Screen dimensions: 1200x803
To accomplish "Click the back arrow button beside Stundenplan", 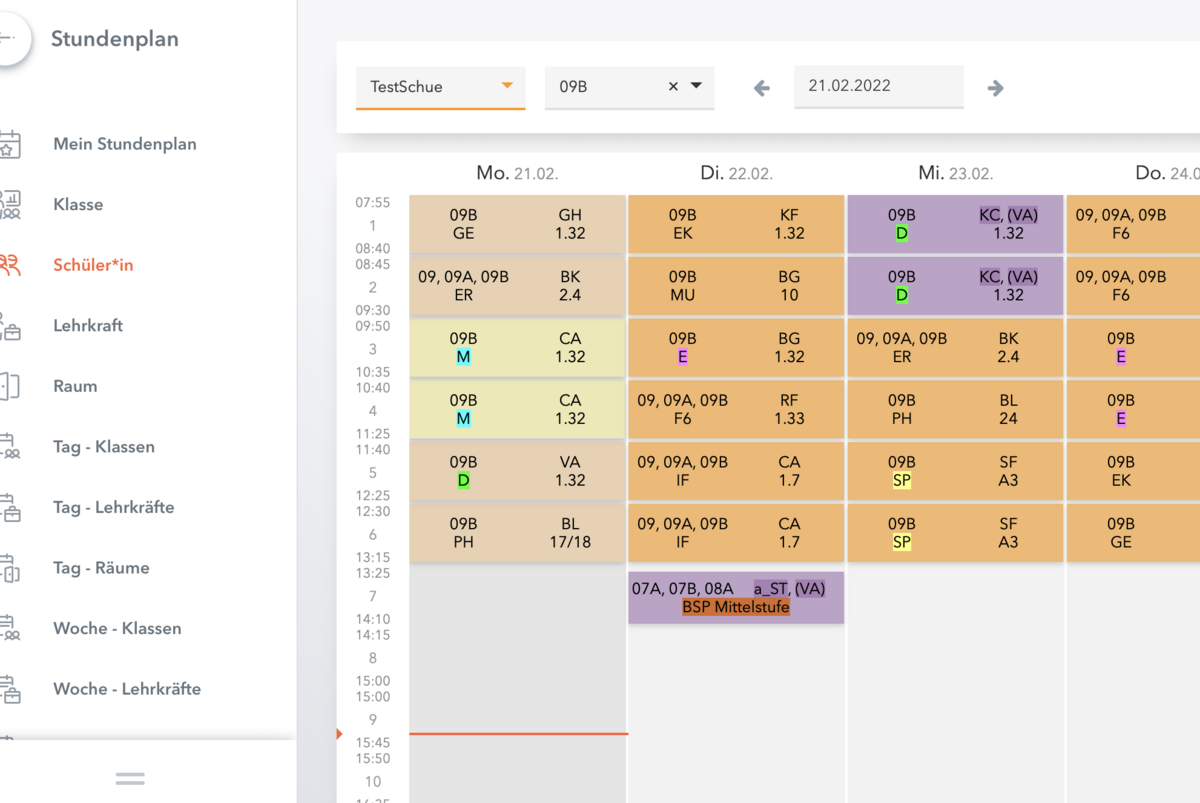I will pyautogui.click(x=8, y=40).
